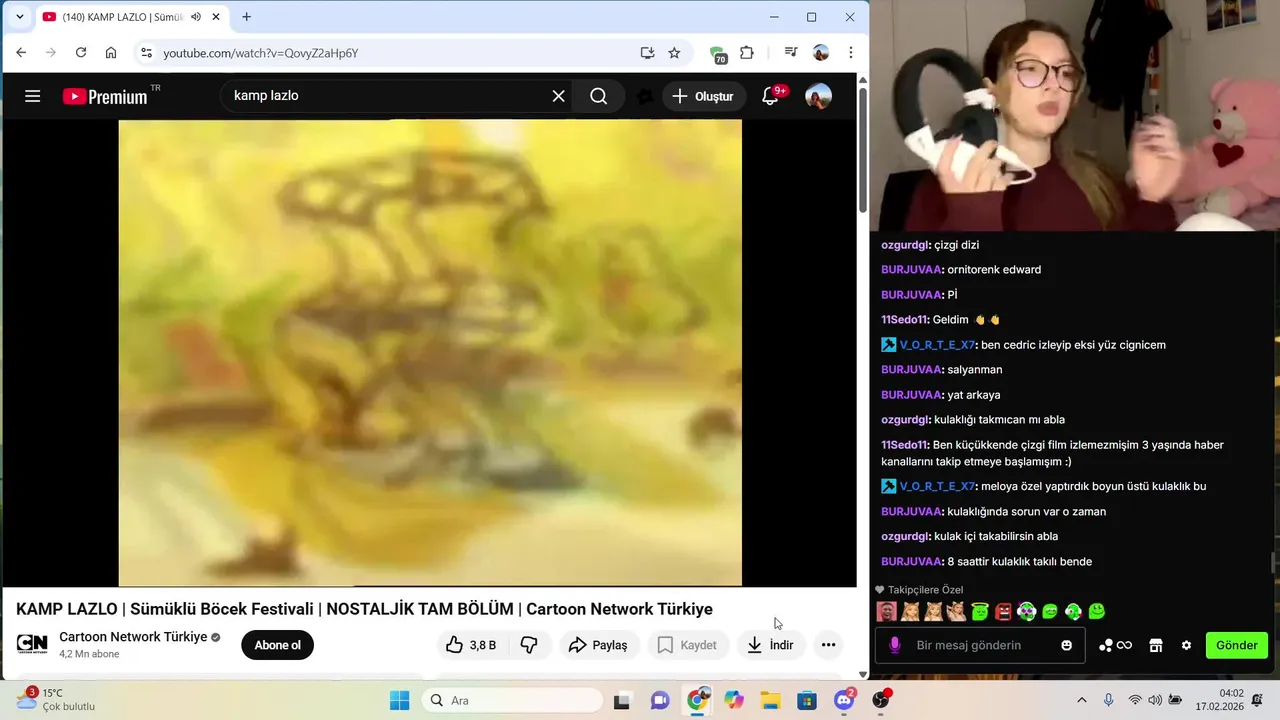Install app icon in address bar

pos(647,53)
